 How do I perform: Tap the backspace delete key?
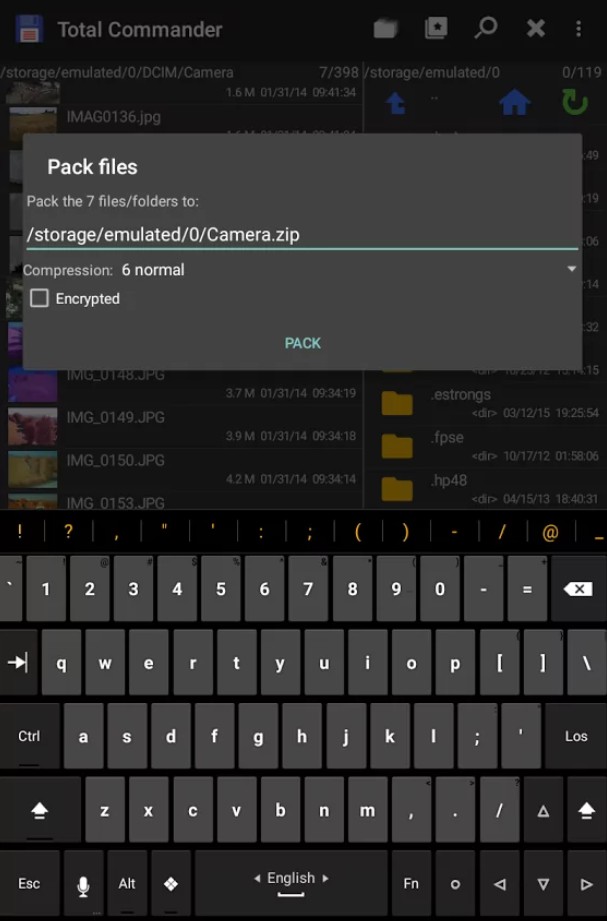[x=578, y=589]
